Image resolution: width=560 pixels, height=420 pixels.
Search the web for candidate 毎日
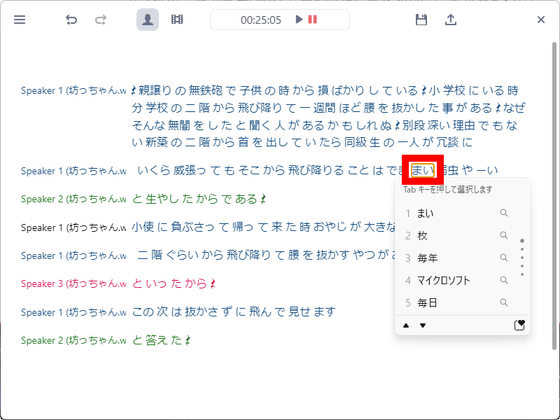click(x=504, y=303)
